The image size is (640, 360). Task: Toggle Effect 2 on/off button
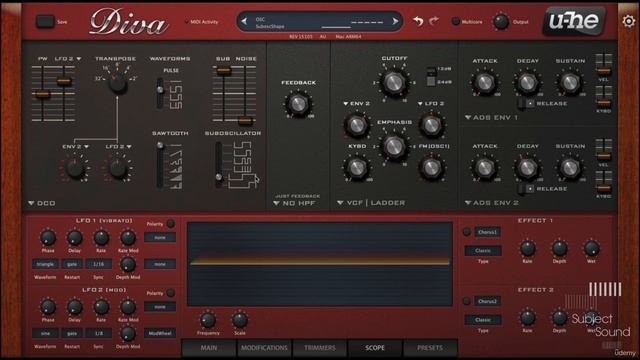coord(467,301)
